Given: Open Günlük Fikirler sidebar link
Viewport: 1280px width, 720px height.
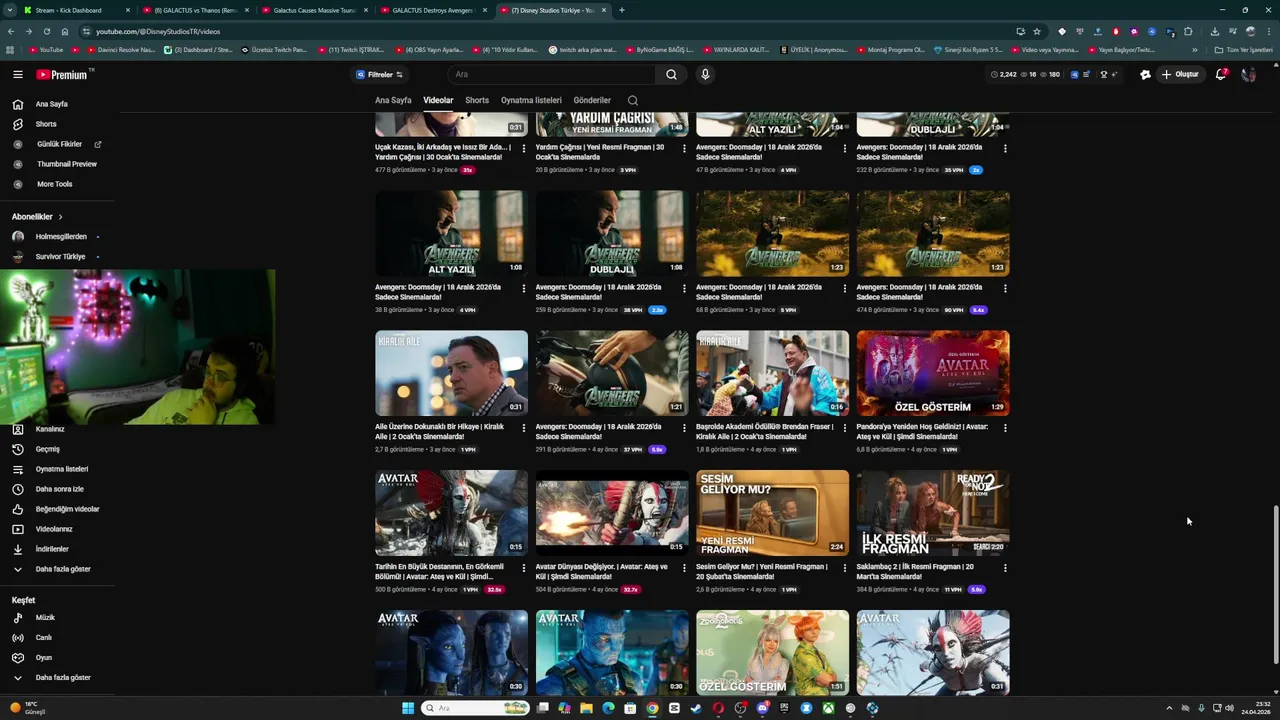Looking at the screenshot, I should coord(57,144).
